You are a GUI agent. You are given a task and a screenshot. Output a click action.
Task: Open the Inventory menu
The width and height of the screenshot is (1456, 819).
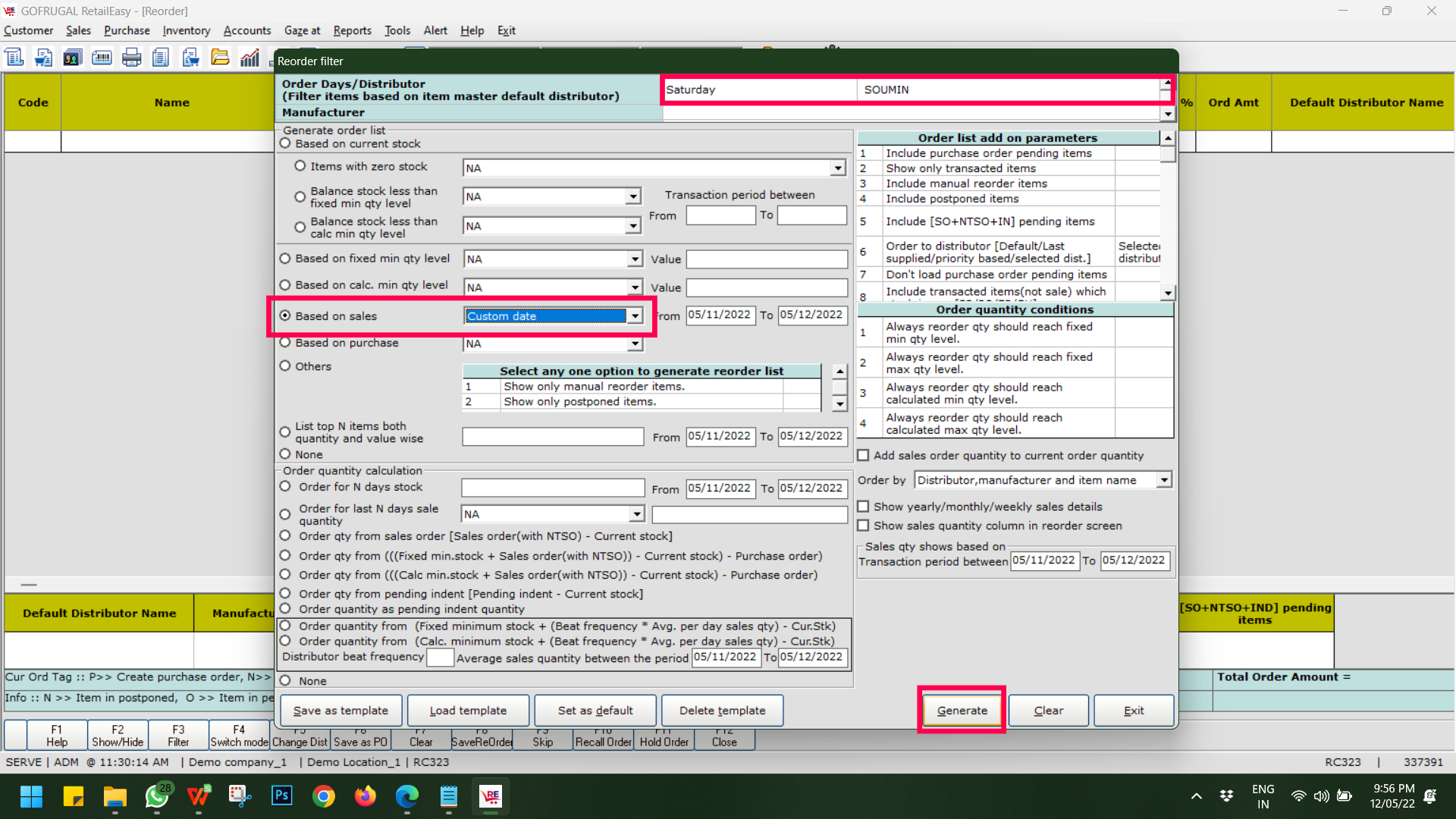(186, 30)
